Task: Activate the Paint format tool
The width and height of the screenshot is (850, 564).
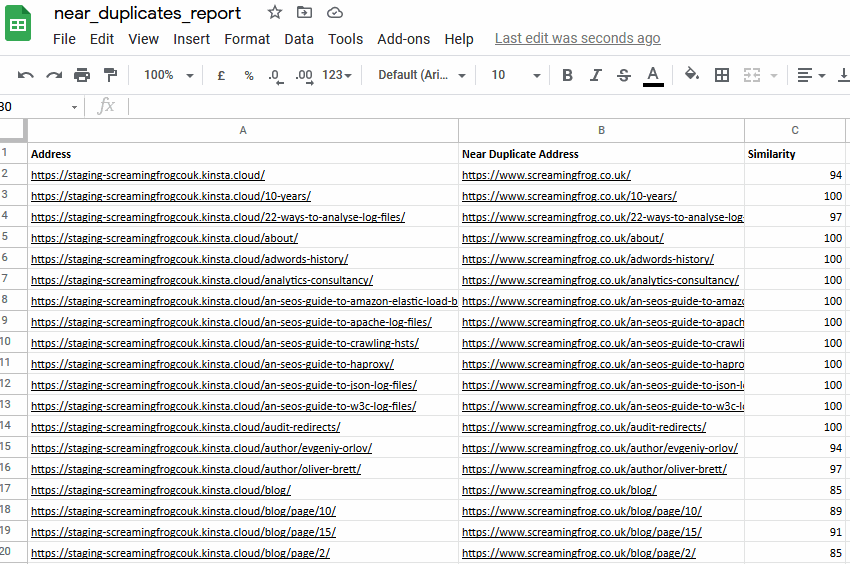Action: coord(110,75)
